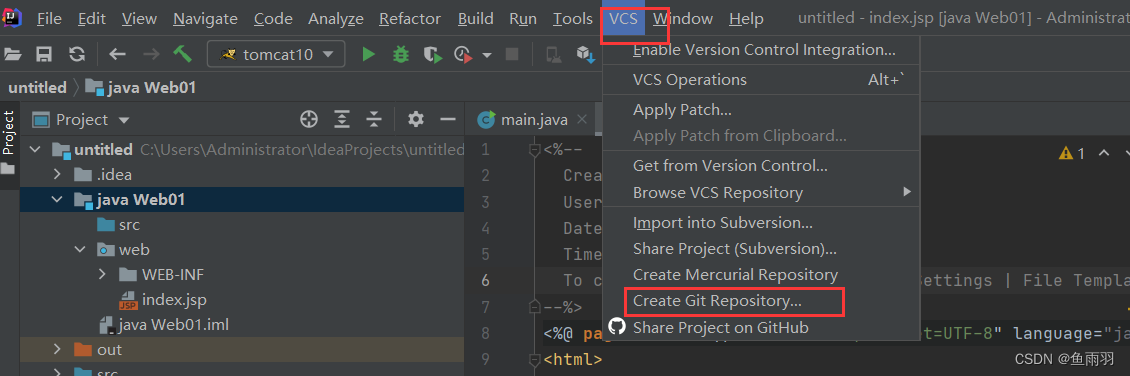Run tomcat10 with the green play icon
1130x376 pixels.
pyautogui.click(x=369, y=54)
